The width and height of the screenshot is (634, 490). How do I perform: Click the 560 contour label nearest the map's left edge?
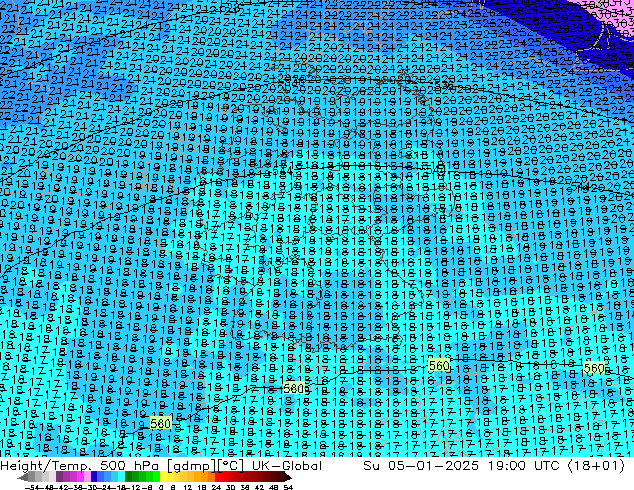tap(161, 424)
